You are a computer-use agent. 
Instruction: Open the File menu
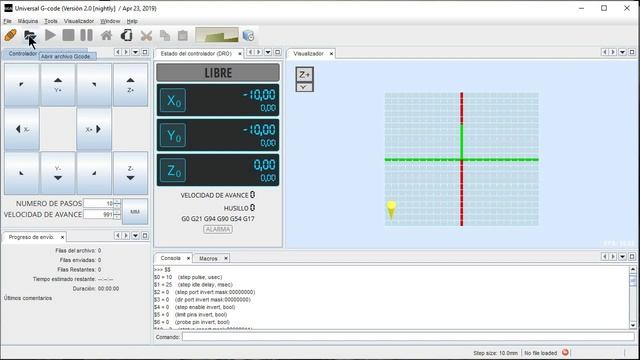pos(7,21)
